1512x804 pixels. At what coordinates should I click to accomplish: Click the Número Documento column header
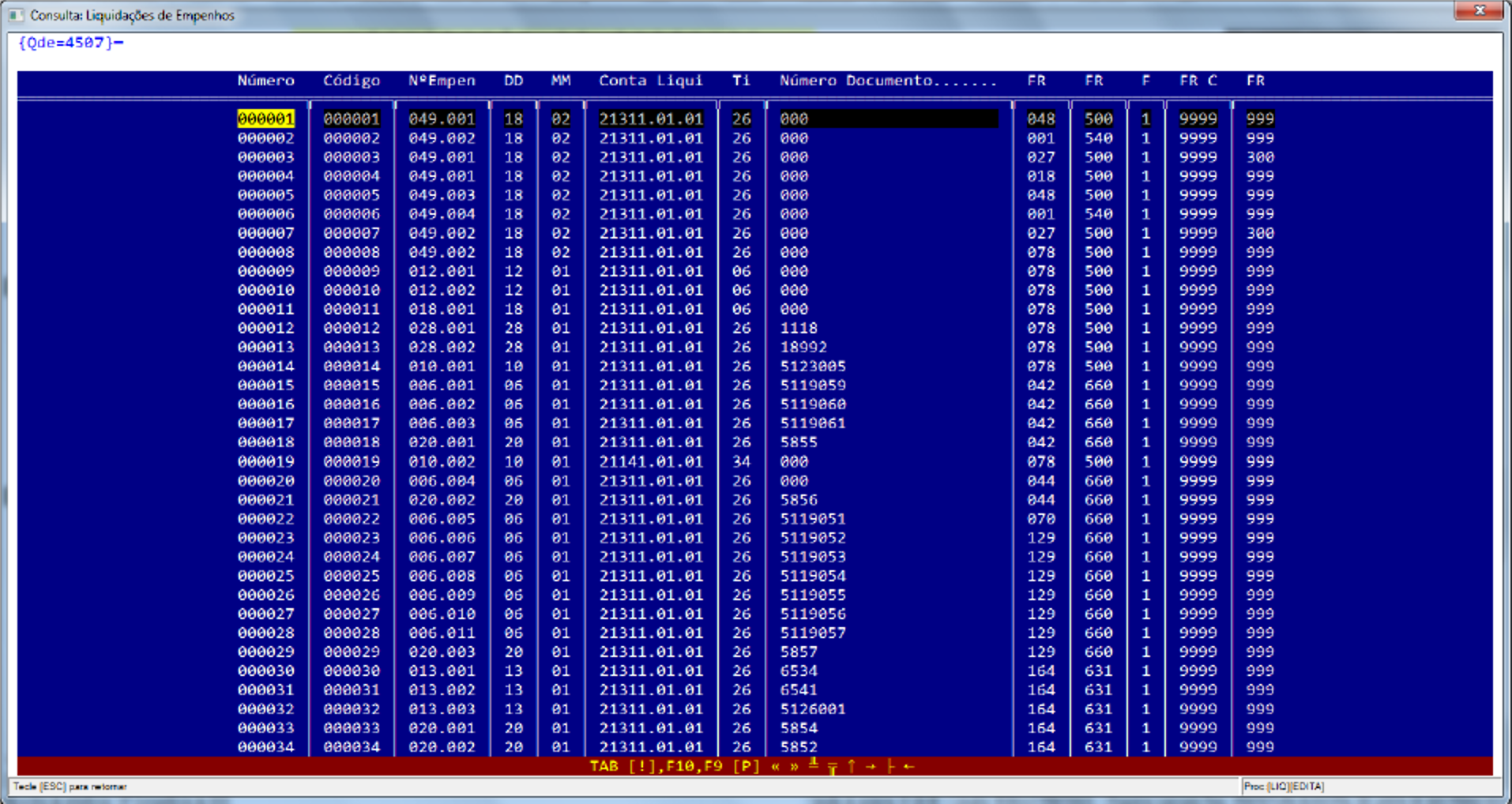(889, 81)
